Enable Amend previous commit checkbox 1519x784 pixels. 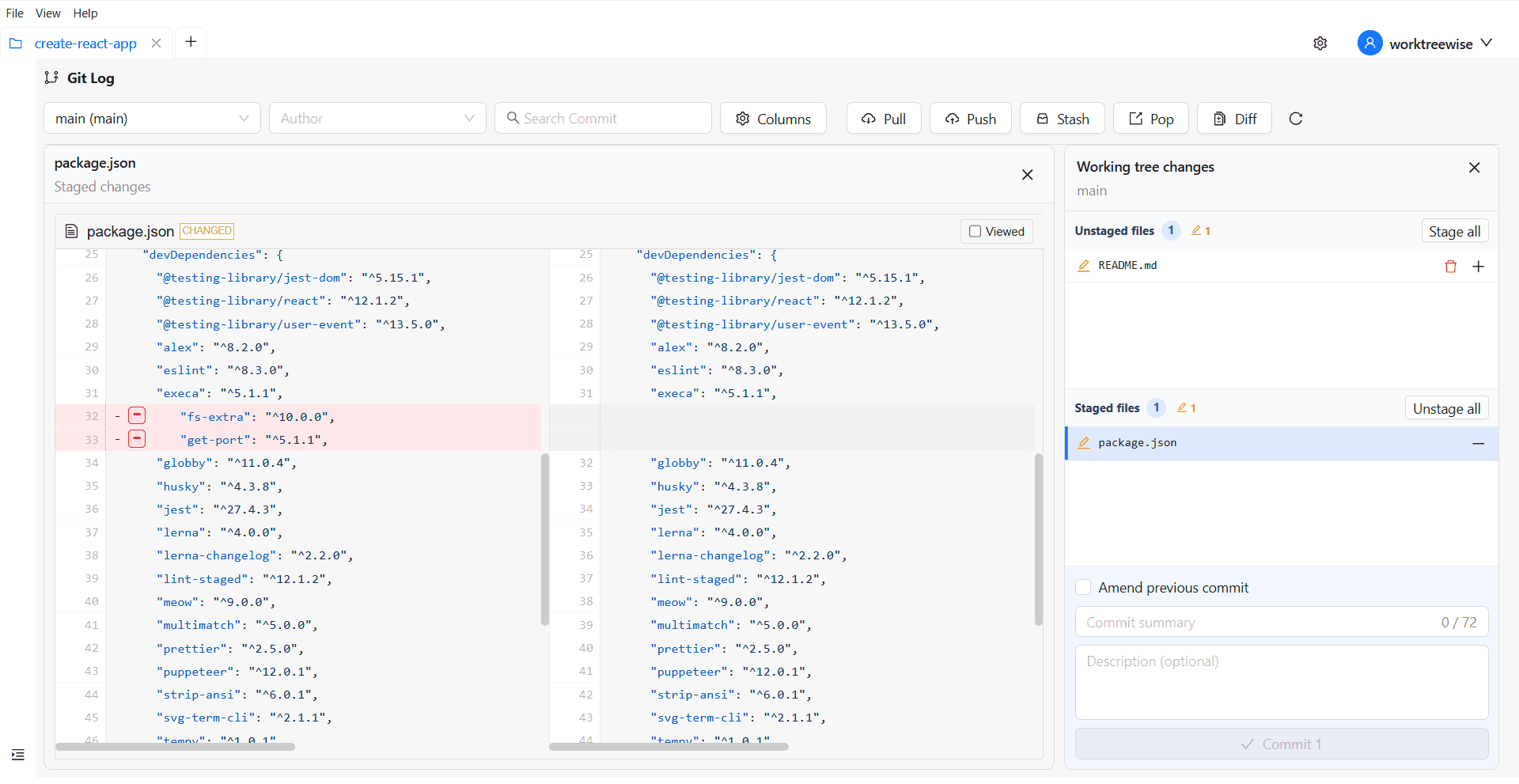pos(1083,587)
